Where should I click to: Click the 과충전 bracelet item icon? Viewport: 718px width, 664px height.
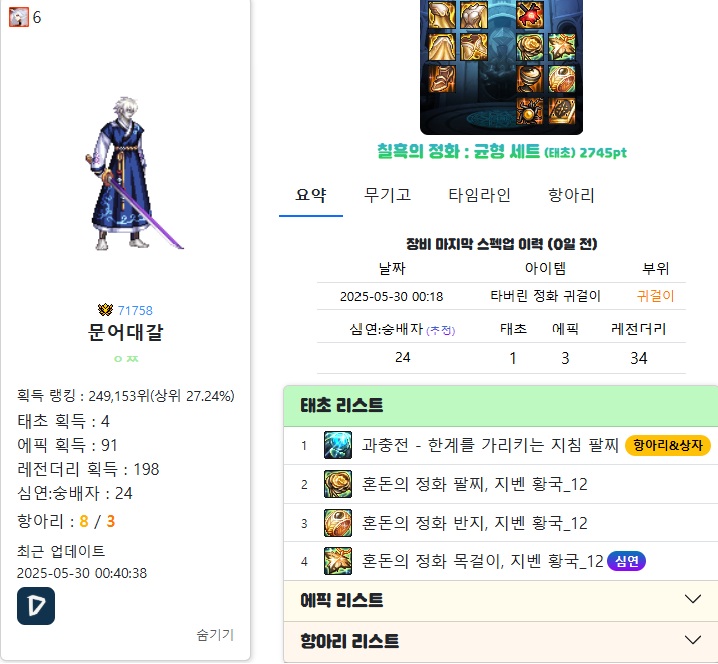point(338,445)
